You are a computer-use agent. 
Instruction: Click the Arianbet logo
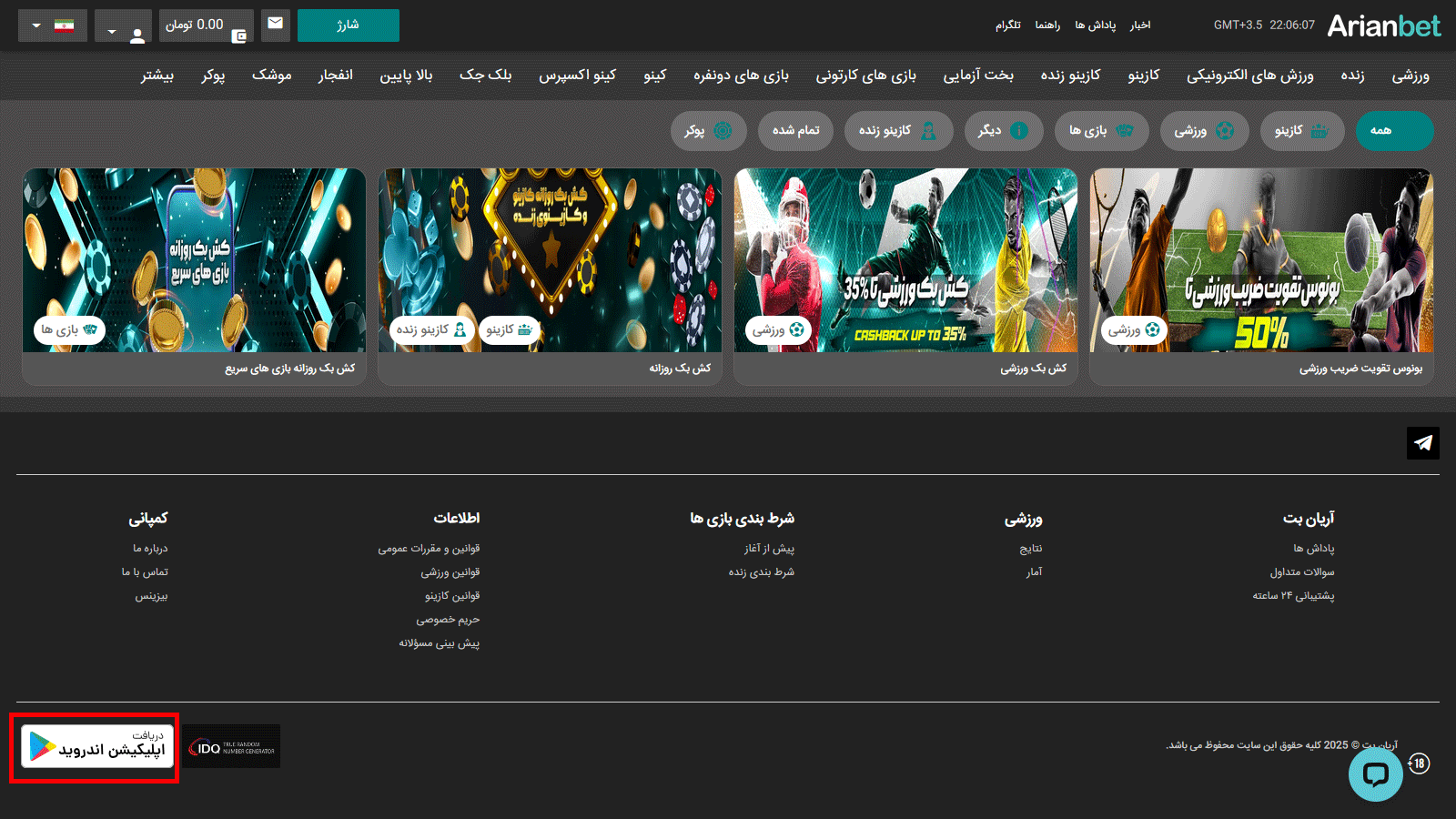point(1383,25)
